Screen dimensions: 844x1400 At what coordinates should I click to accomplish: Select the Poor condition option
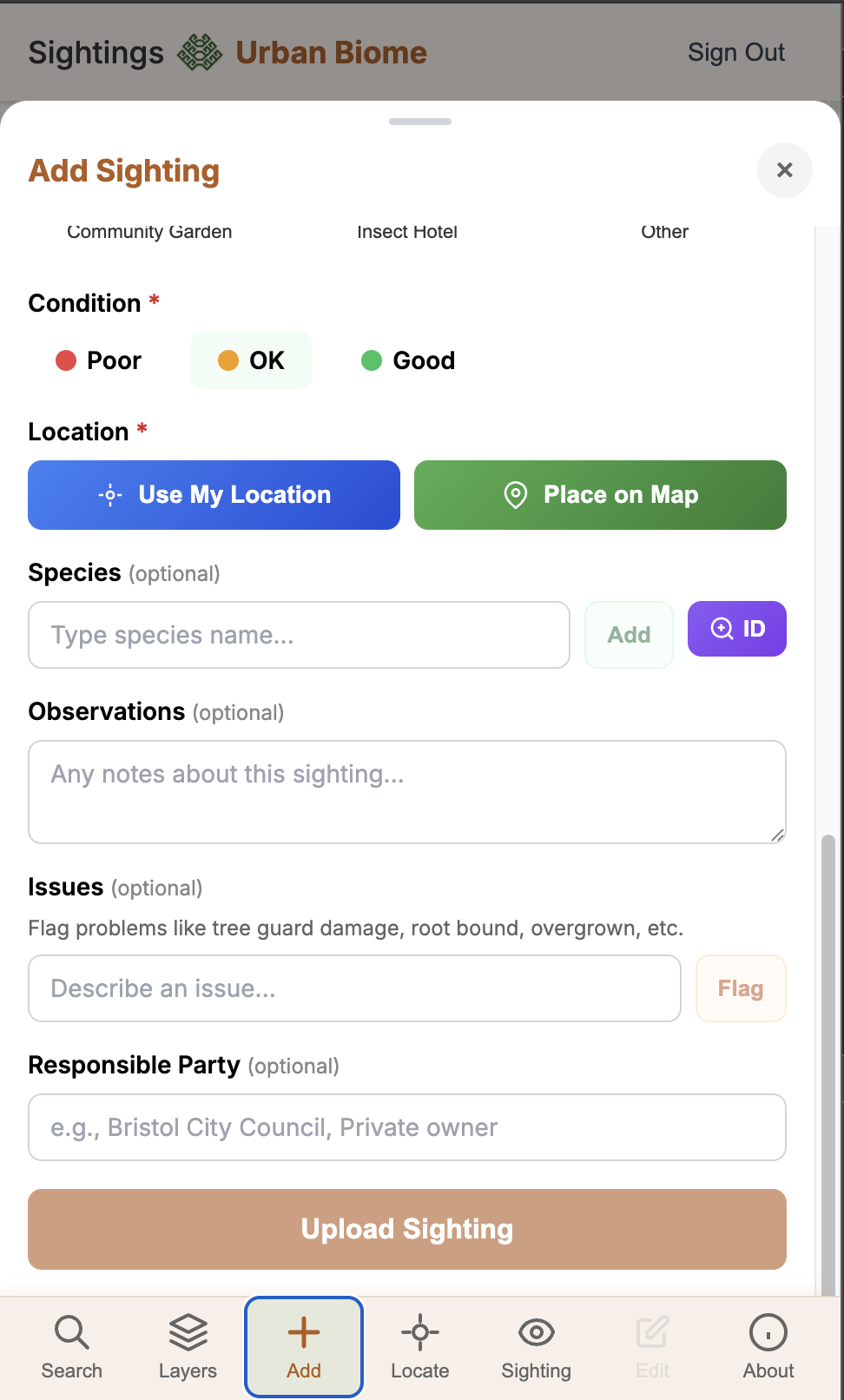(x=97, y=360)
